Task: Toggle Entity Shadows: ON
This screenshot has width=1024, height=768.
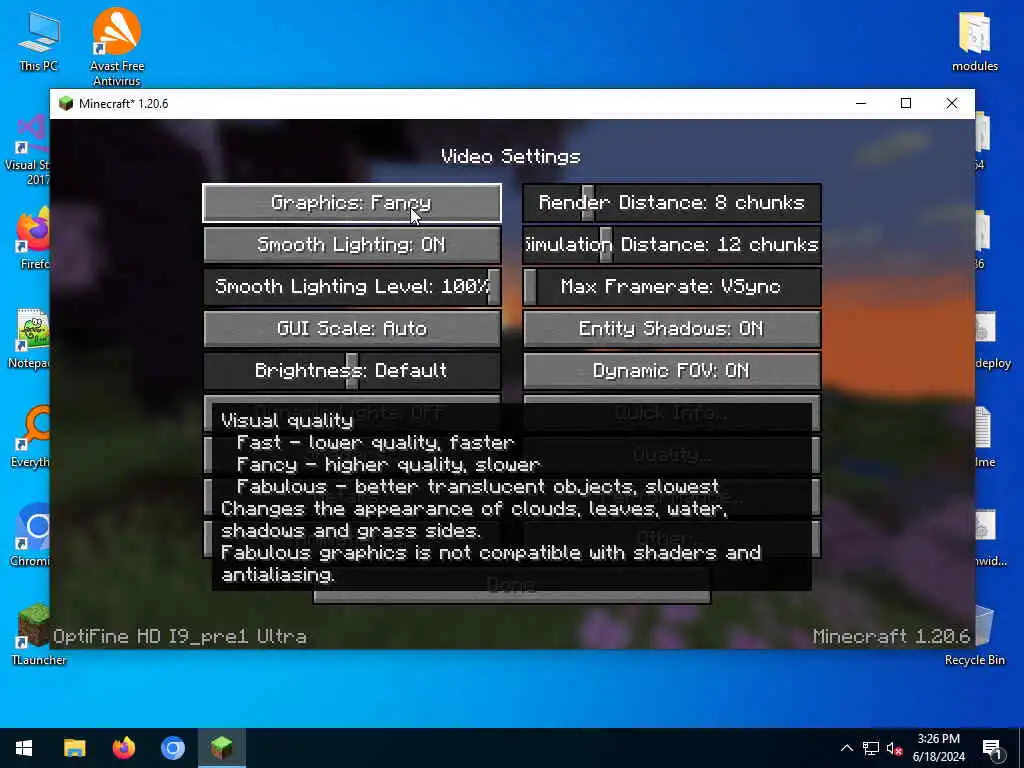Action: (672, 328)
